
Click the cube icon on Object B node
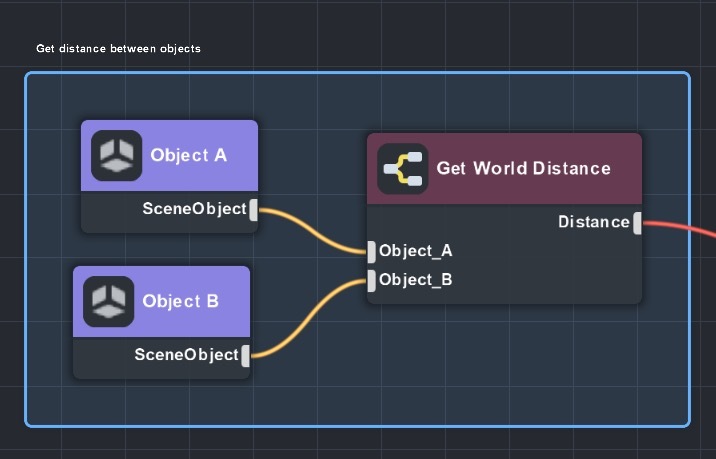tap(108, 301)
